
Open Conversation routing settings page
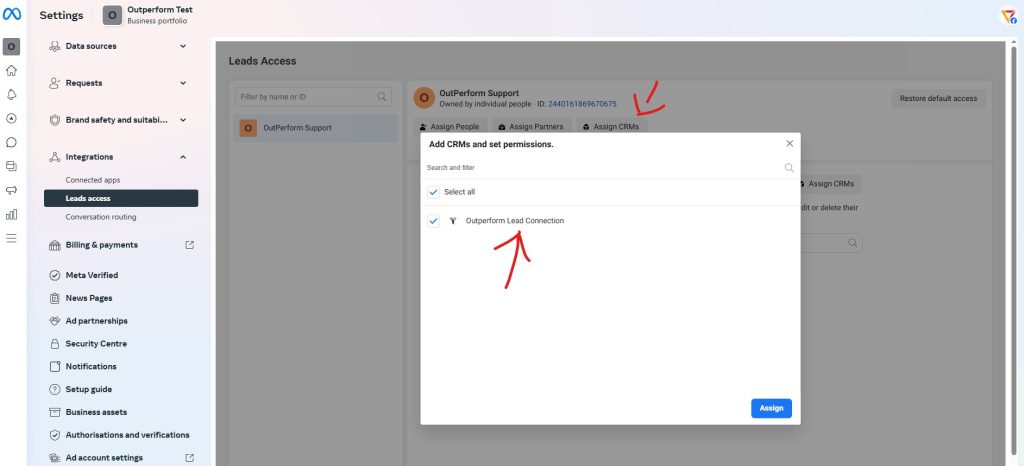pos(100,217)
